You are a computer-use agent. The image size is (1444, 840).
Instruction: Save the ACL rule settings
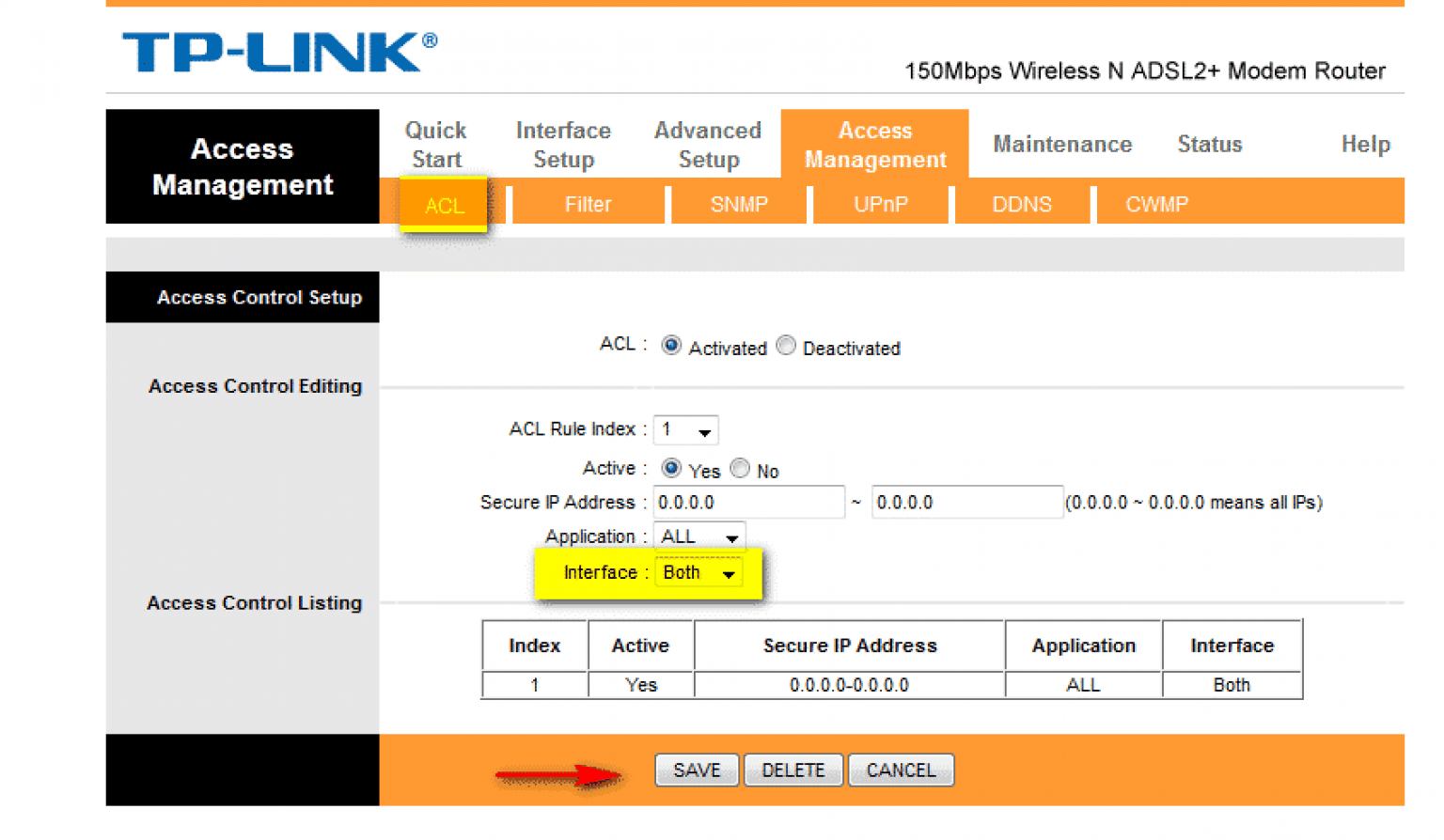point(696,770)
